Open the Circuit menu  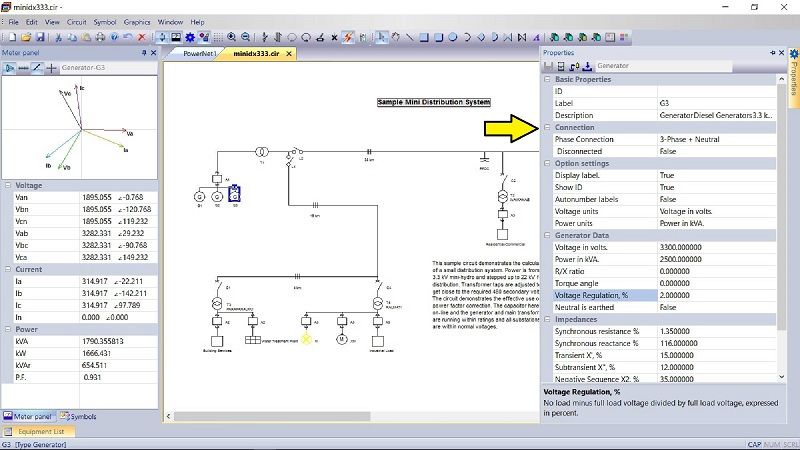(x=77, y=22)
